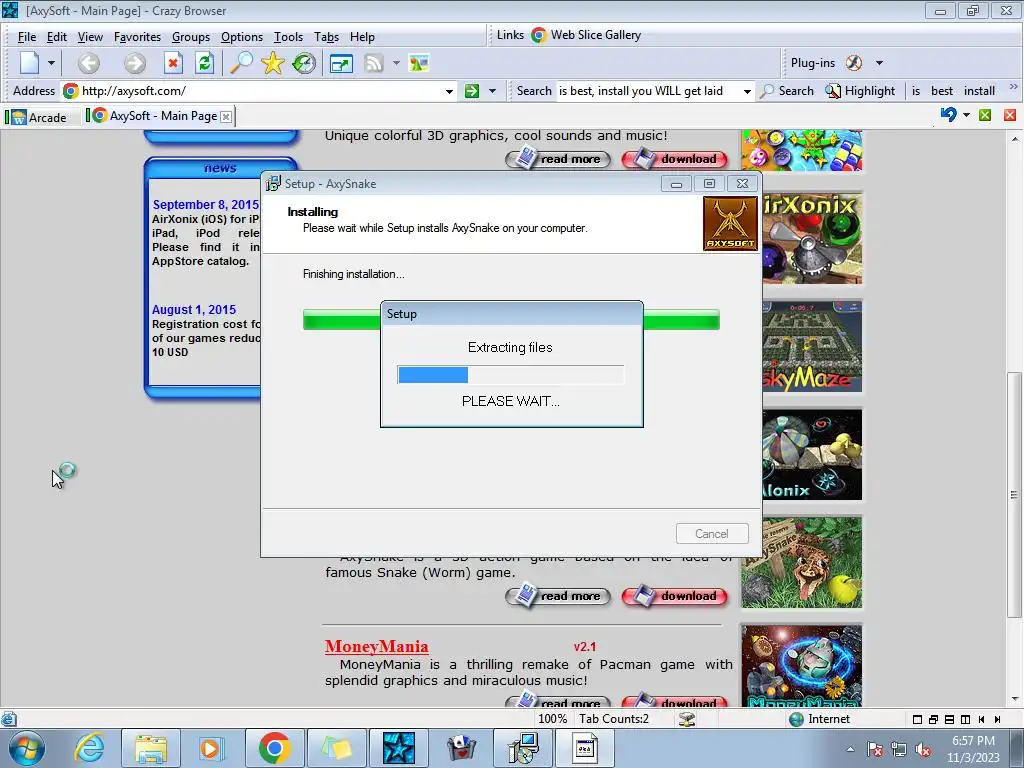Click the Extracting files progress bar
The image size is (1024, 768).
point(510,375)
